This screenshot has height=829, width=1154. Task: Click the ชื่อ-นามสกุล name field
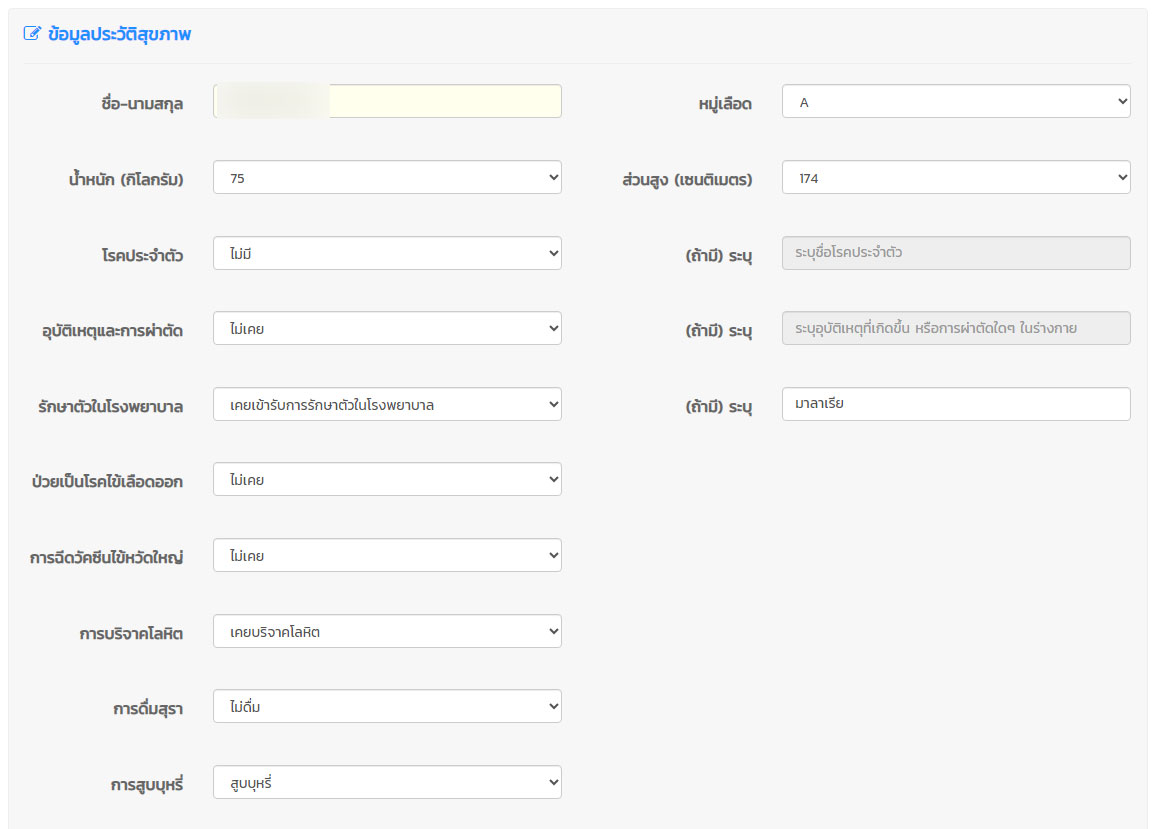(x=387, y=102)
